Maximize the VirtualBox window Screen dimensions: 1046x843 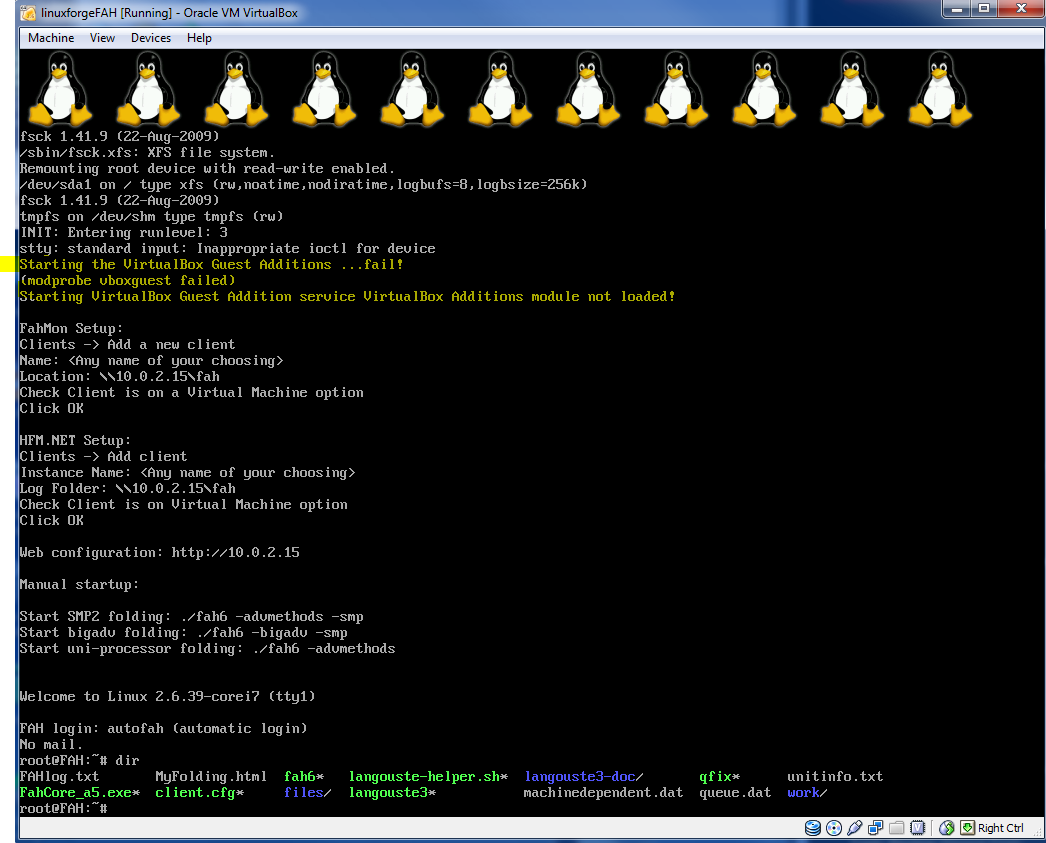pyautogui.click(x=984, y=9)
